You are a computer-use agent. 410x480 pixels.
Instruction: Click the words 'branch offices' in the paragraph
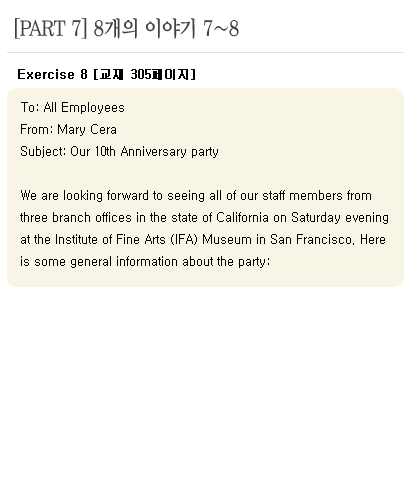coord(92,218)
